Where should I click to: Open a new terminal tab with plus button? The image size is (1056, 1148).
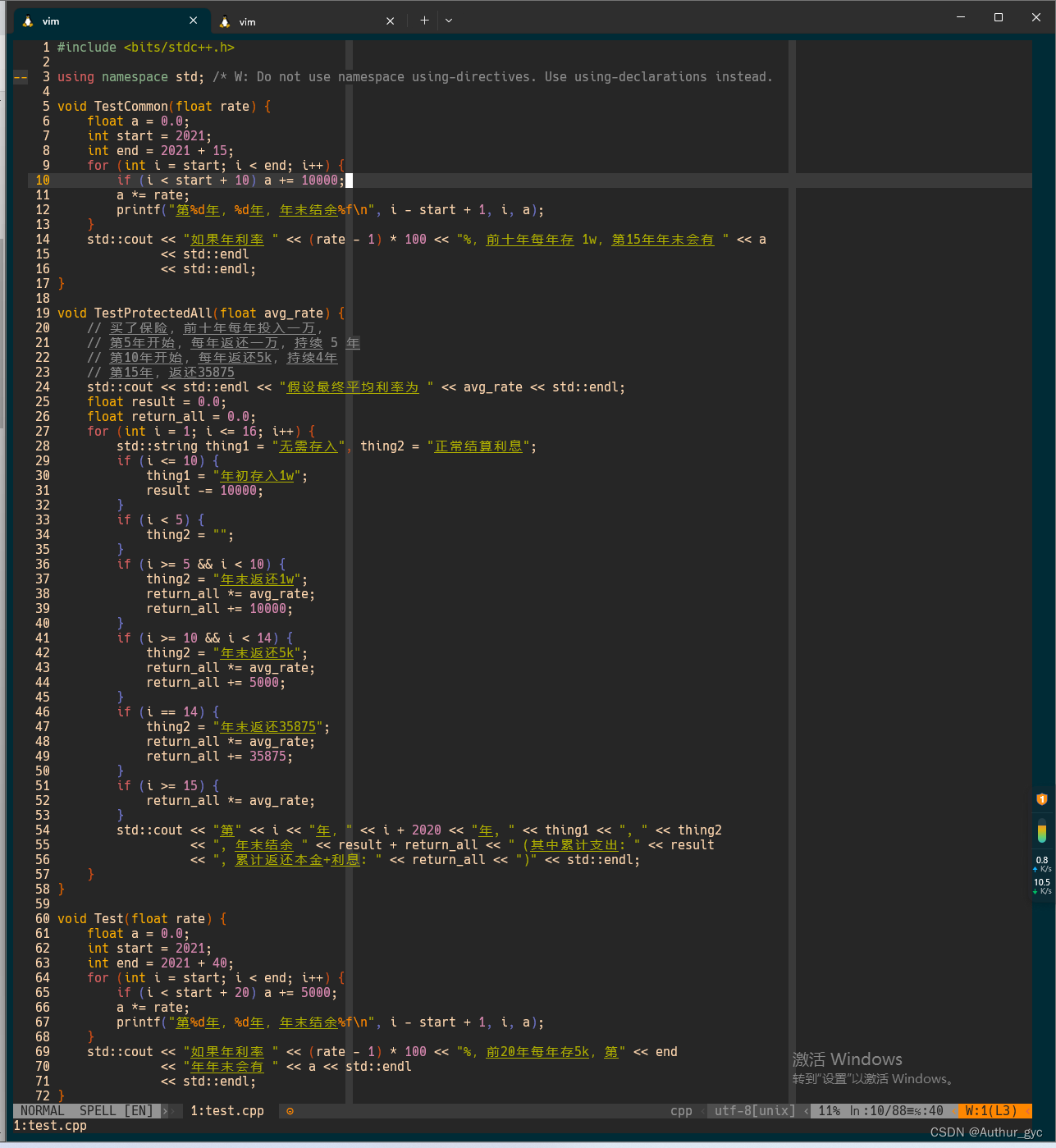pyautogui.click(x=424, y=21)
